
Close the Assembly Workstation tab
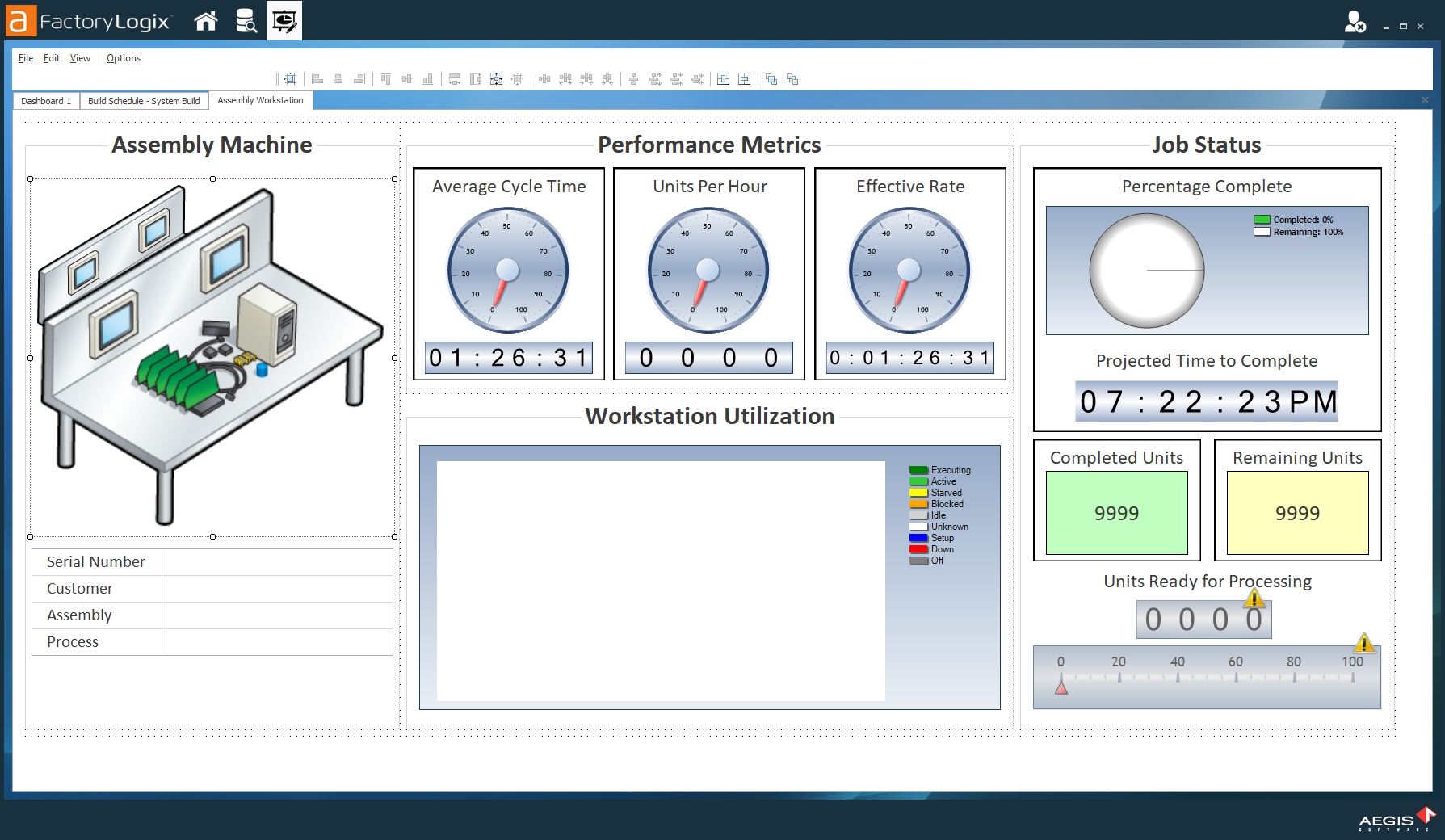point(1424,99)
